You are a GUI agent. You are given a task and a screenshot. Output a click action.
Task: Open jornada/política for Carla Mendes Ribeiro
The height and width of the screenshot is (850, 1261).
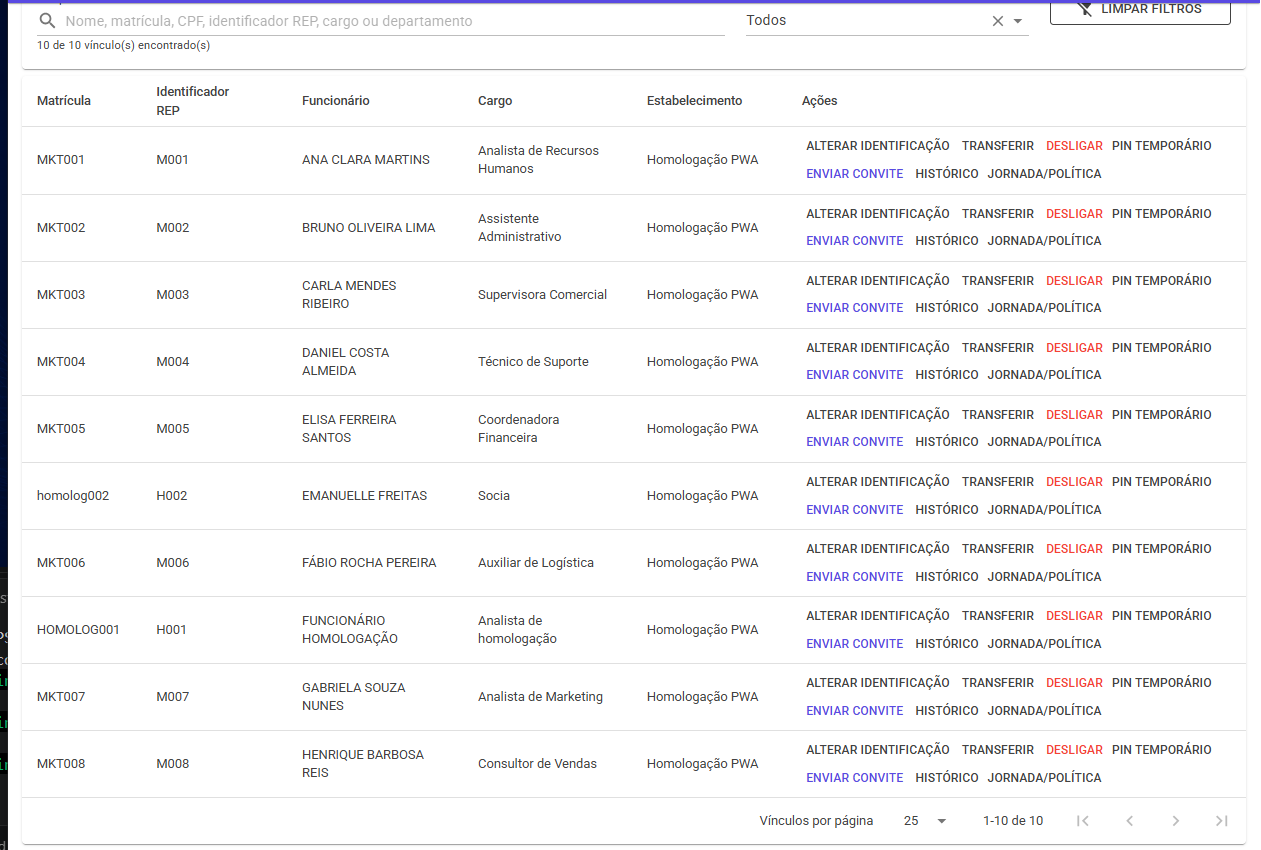point(1044,308)
